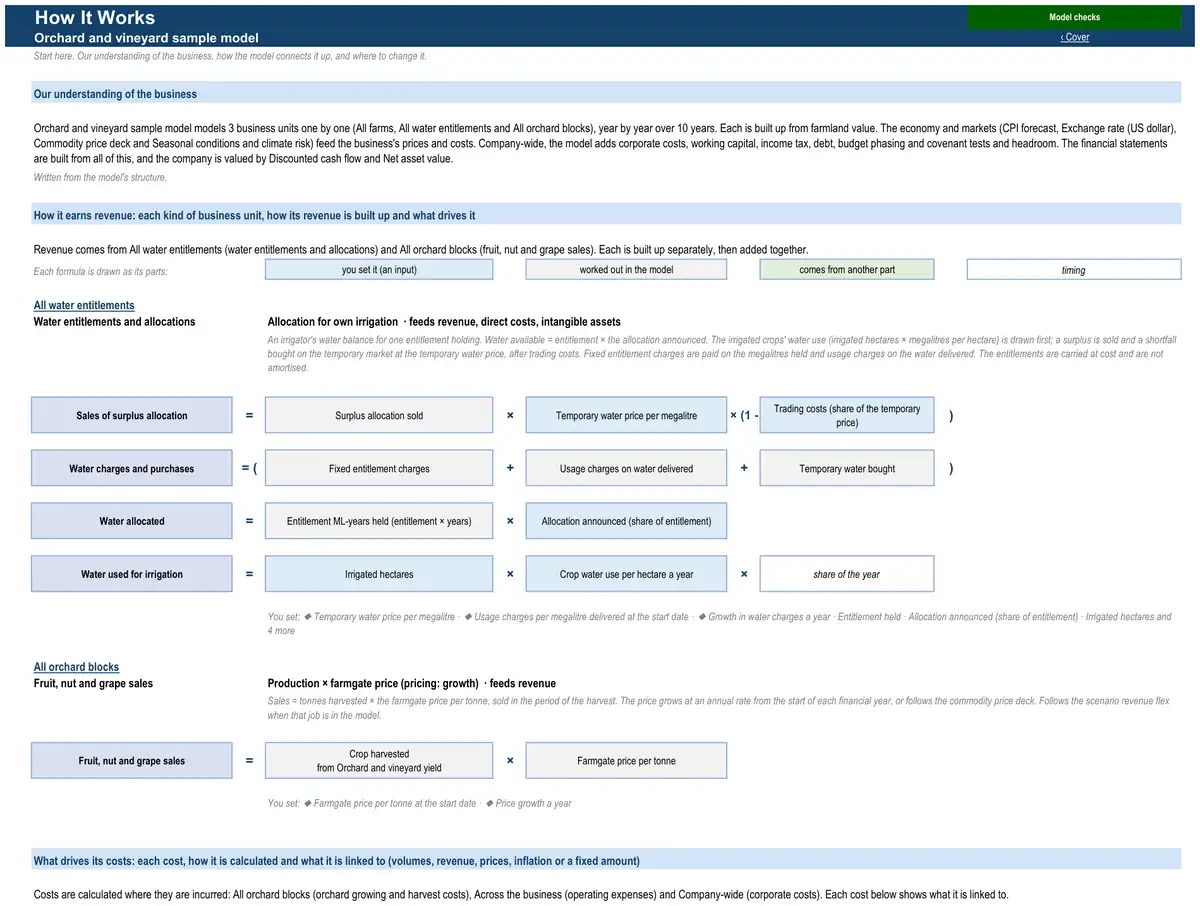Image resolution: width=1200 pixels, height=906 pixels.
Task: Select the Trading costs share box
Action: pyautogui.click(x=847, y=415)
